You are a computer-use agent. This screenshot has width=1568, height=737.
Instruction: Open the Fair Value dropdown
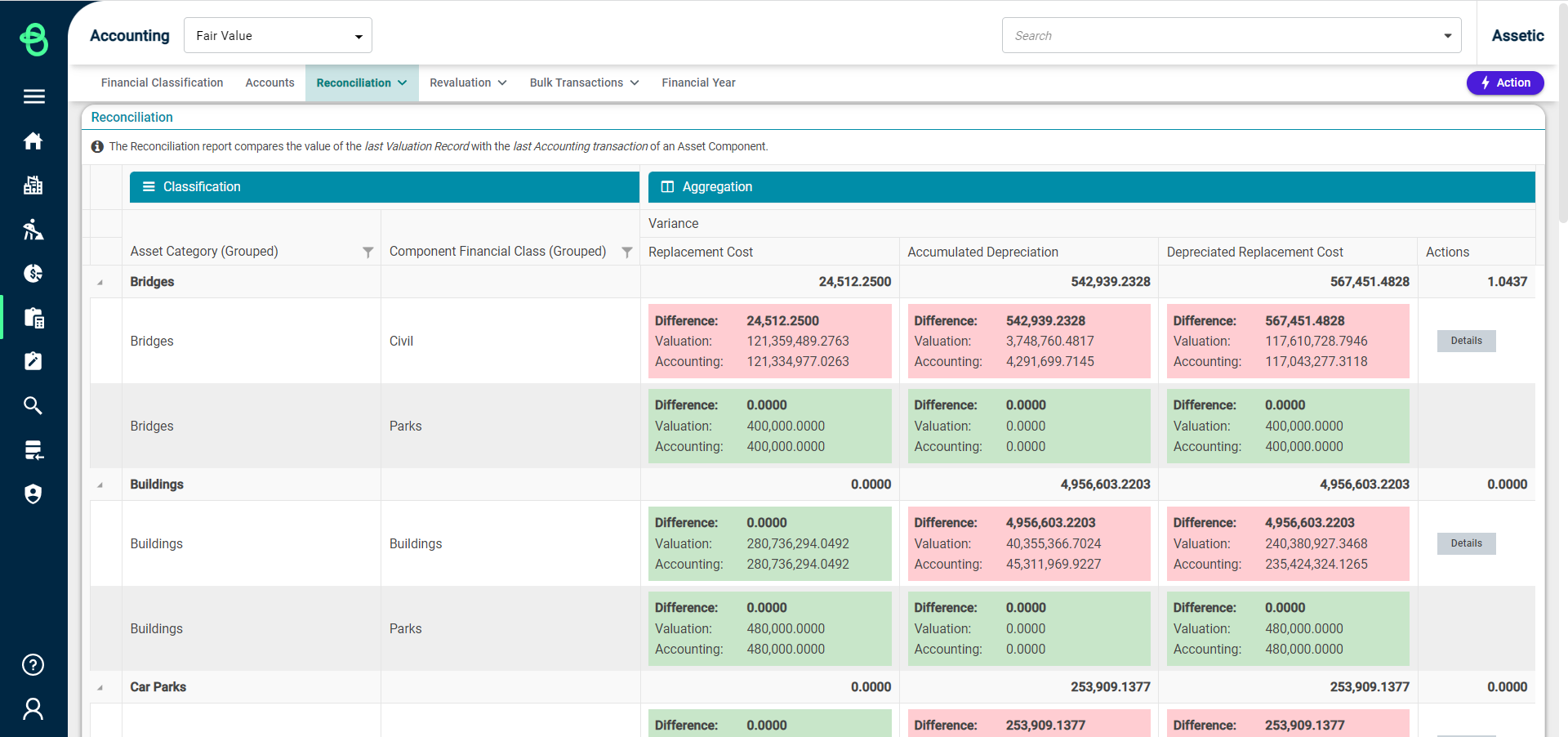[x=278, y=36]
